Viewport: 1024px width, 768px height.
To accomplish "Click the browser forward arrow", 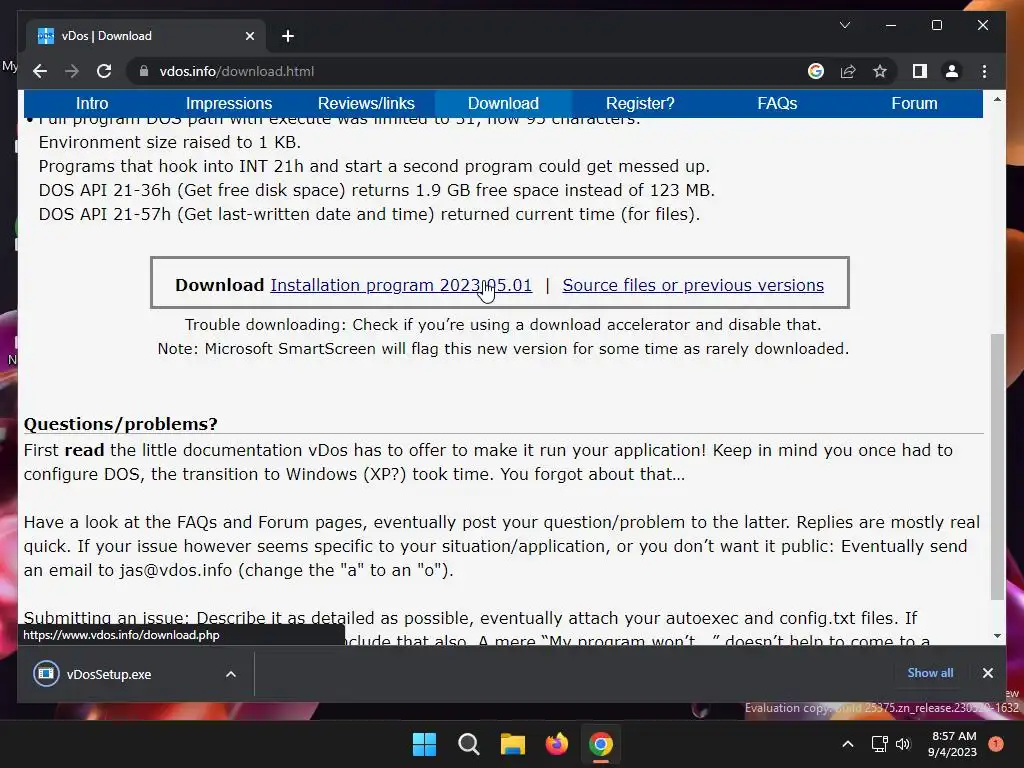I will [72, 71].
